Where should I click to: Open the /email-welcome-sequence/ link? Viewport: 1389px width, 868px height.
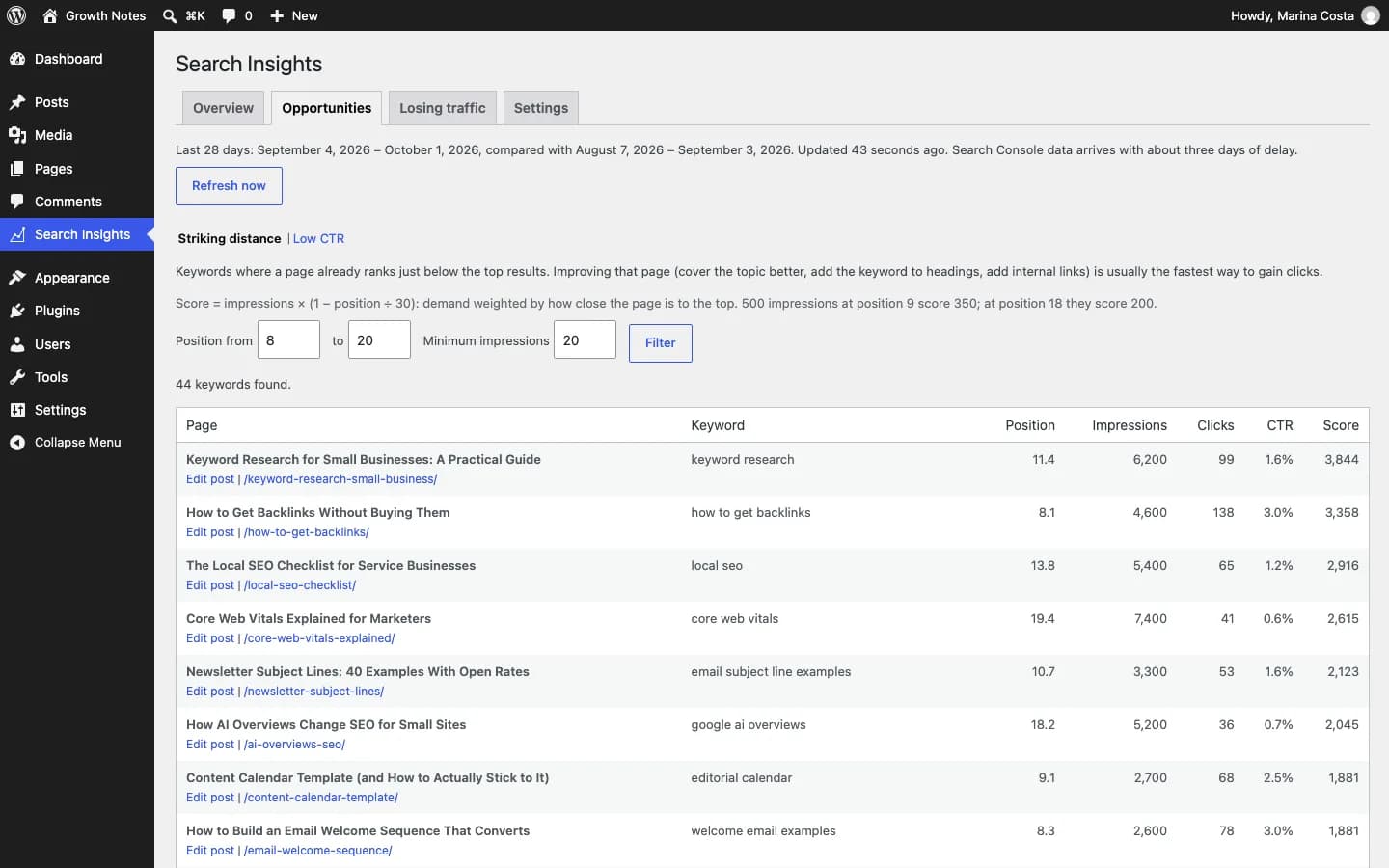tap(318, 851)
